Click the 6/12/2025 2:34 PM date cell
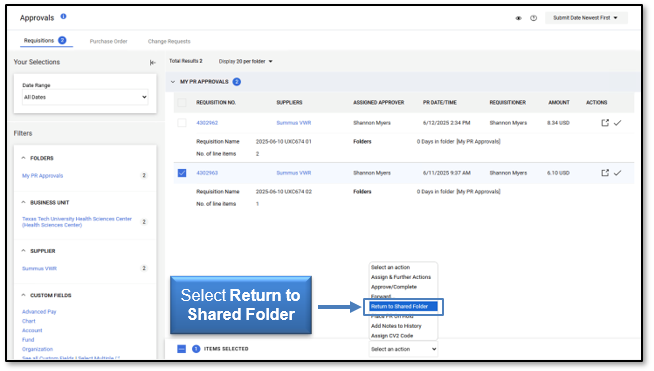 point(446,123)
